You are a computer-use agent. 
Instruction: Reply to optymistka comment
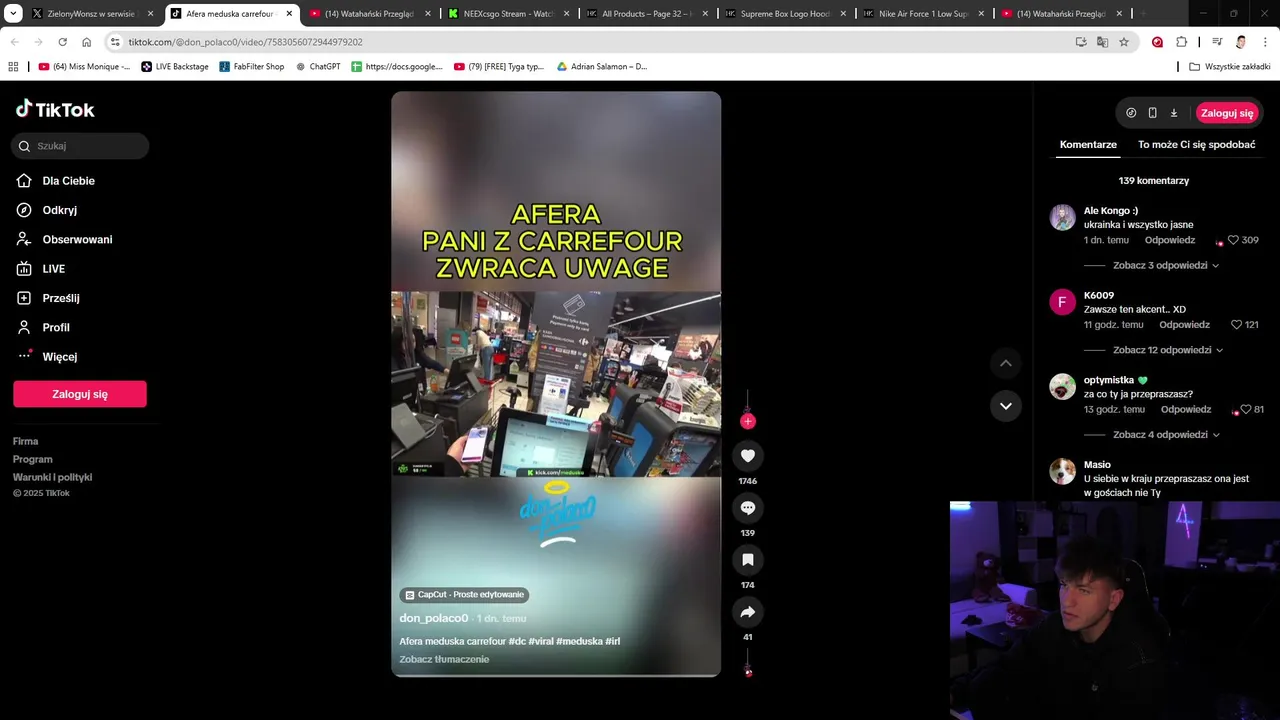tap(1186, 410)
